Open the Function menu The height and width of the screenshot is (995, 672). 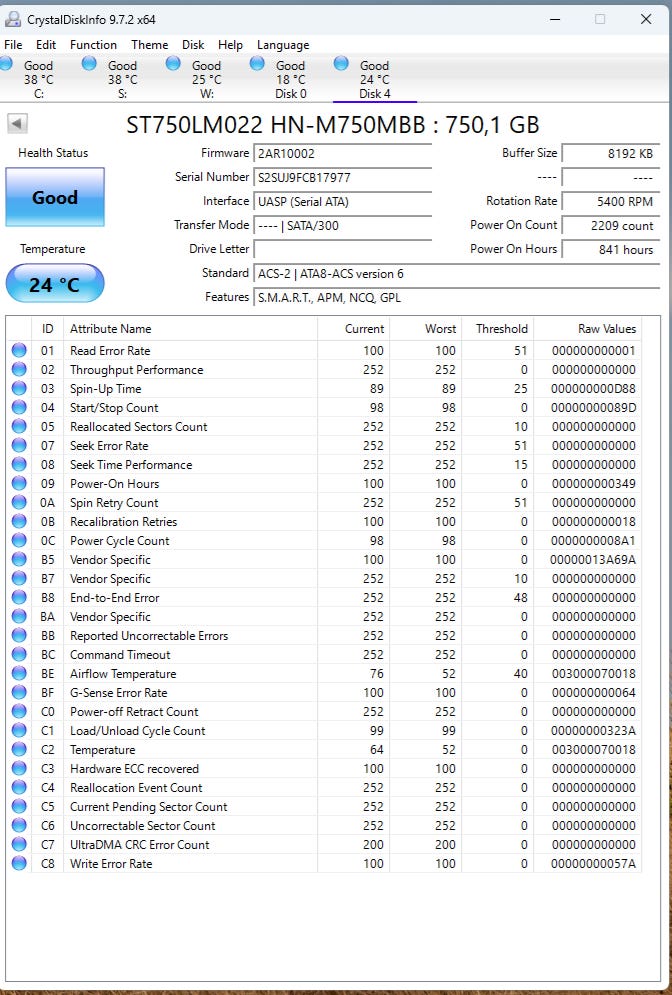pos(93,45)
